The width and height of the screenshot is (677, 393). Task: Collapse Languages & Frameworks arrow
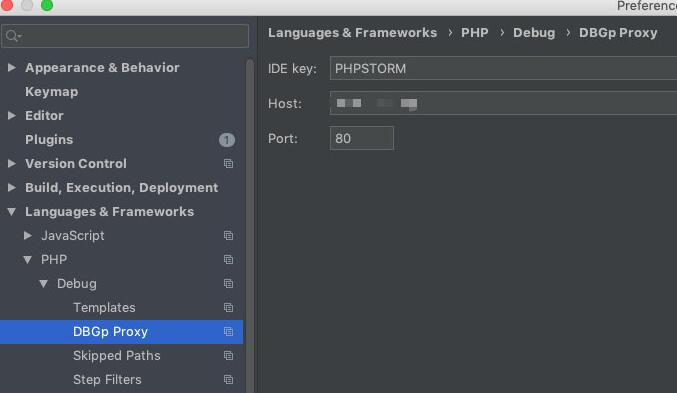tap(12, 212)
